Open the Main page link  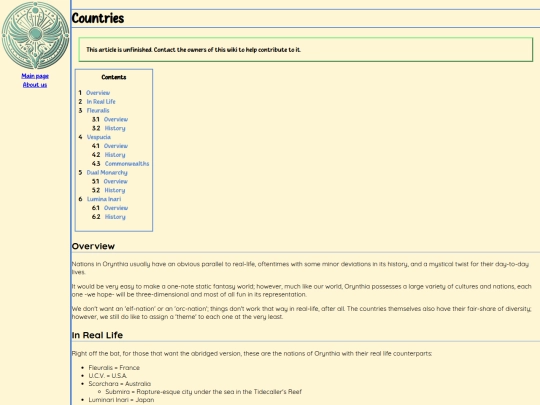pos(35,76)
